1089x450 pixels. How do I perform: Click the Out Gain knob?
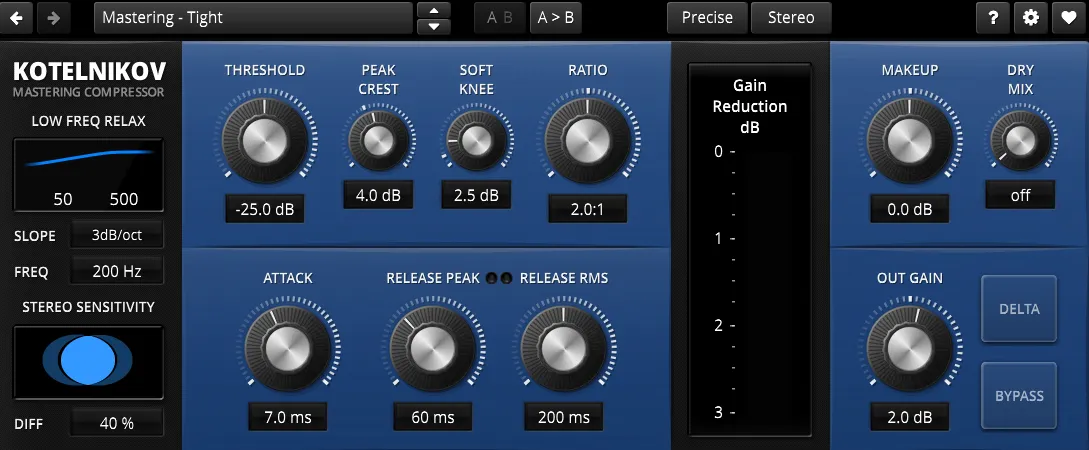pos(910,349)
